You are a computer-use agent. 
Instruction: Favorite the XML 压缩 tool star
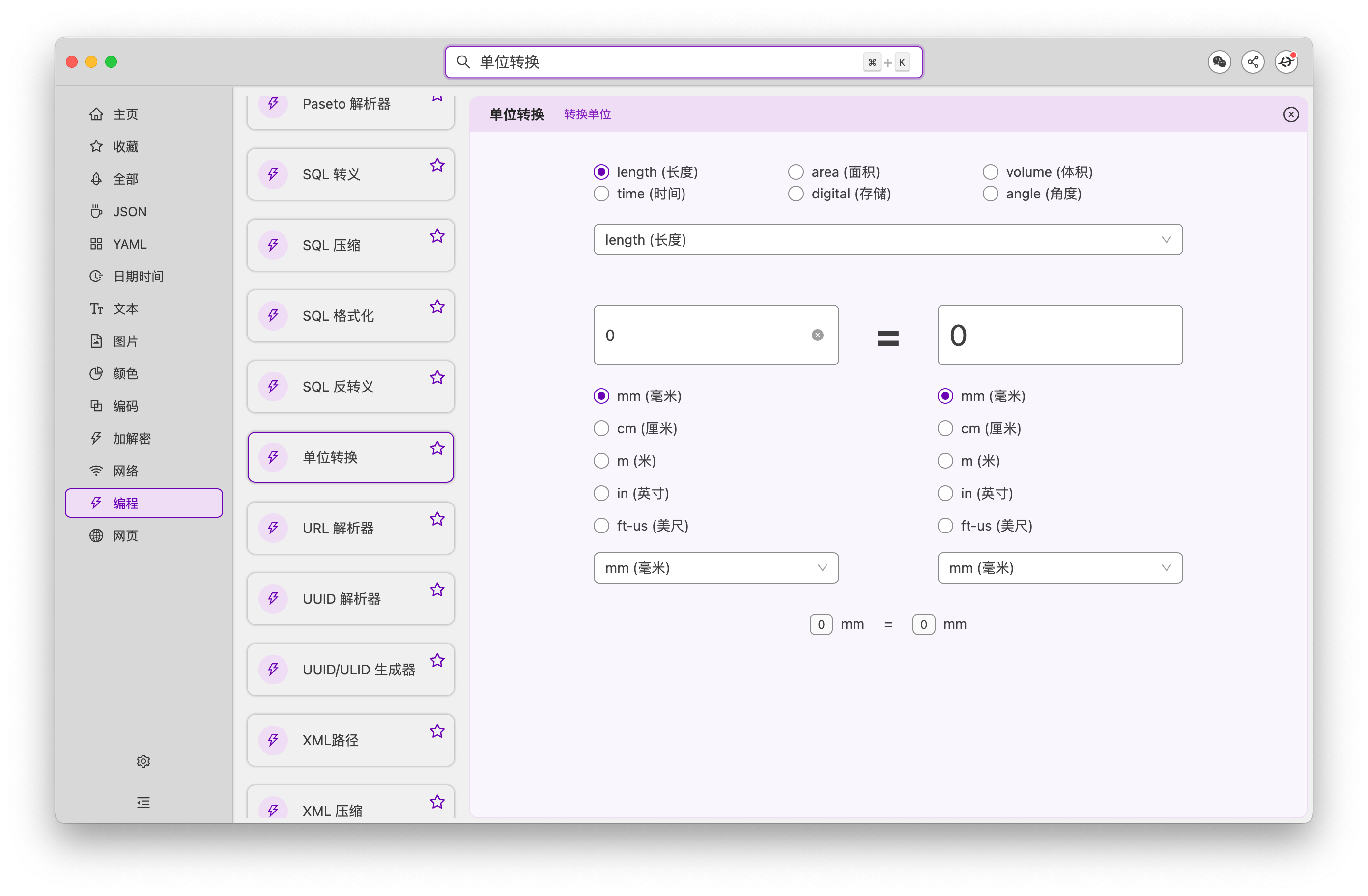(x=437, y=802)
